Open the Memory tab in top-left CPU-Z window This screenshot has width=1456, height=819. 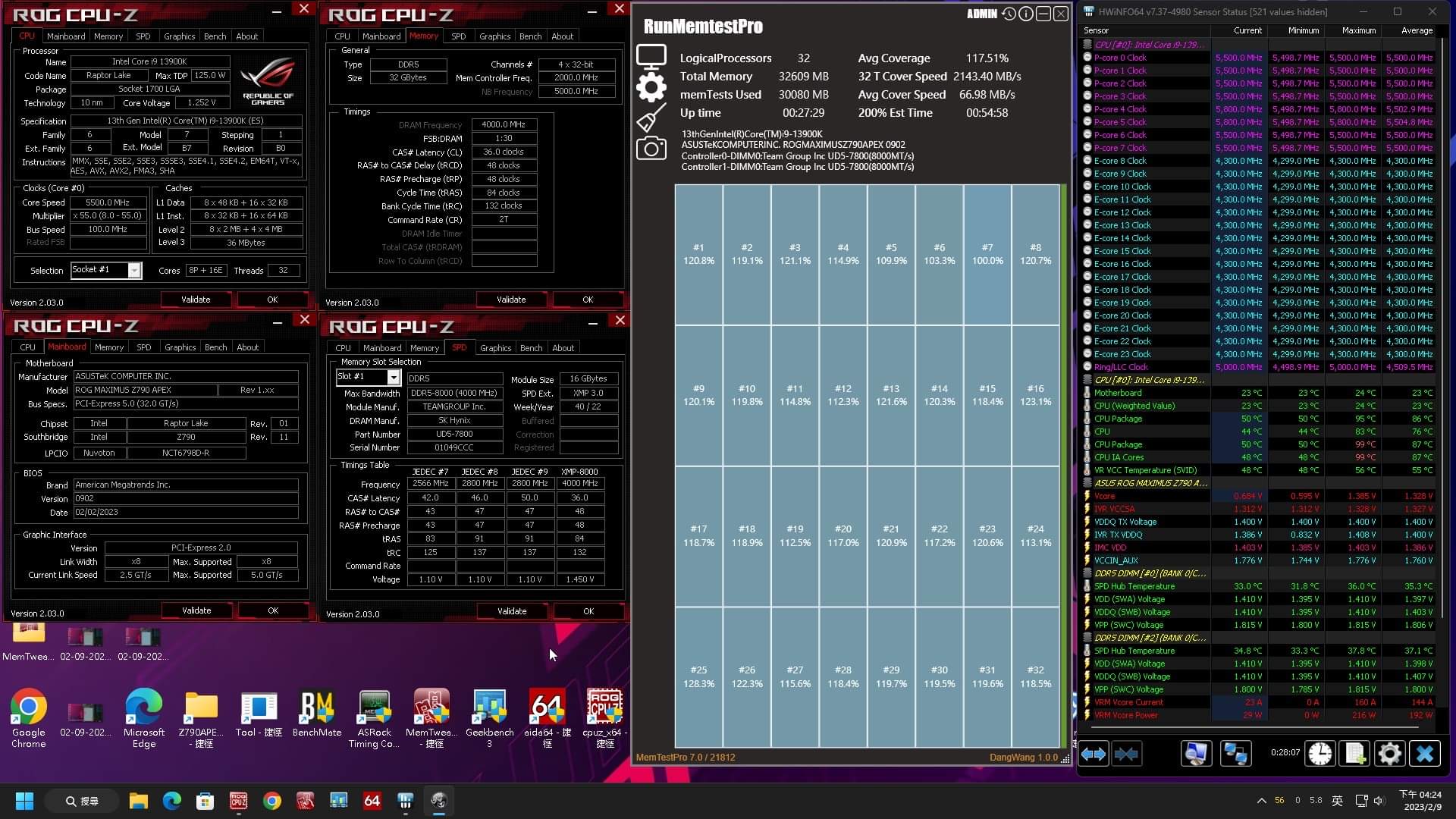tap(108, 36)
